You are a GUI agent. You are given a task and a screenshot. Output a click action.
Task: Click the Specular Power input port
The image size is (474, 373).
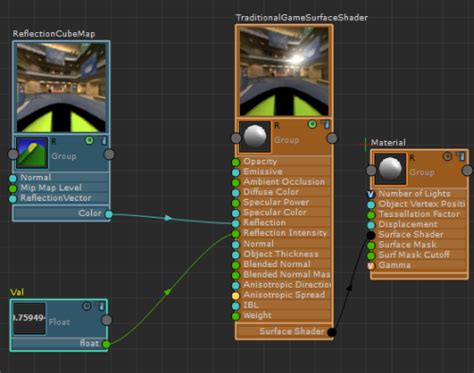pos(236,203)
